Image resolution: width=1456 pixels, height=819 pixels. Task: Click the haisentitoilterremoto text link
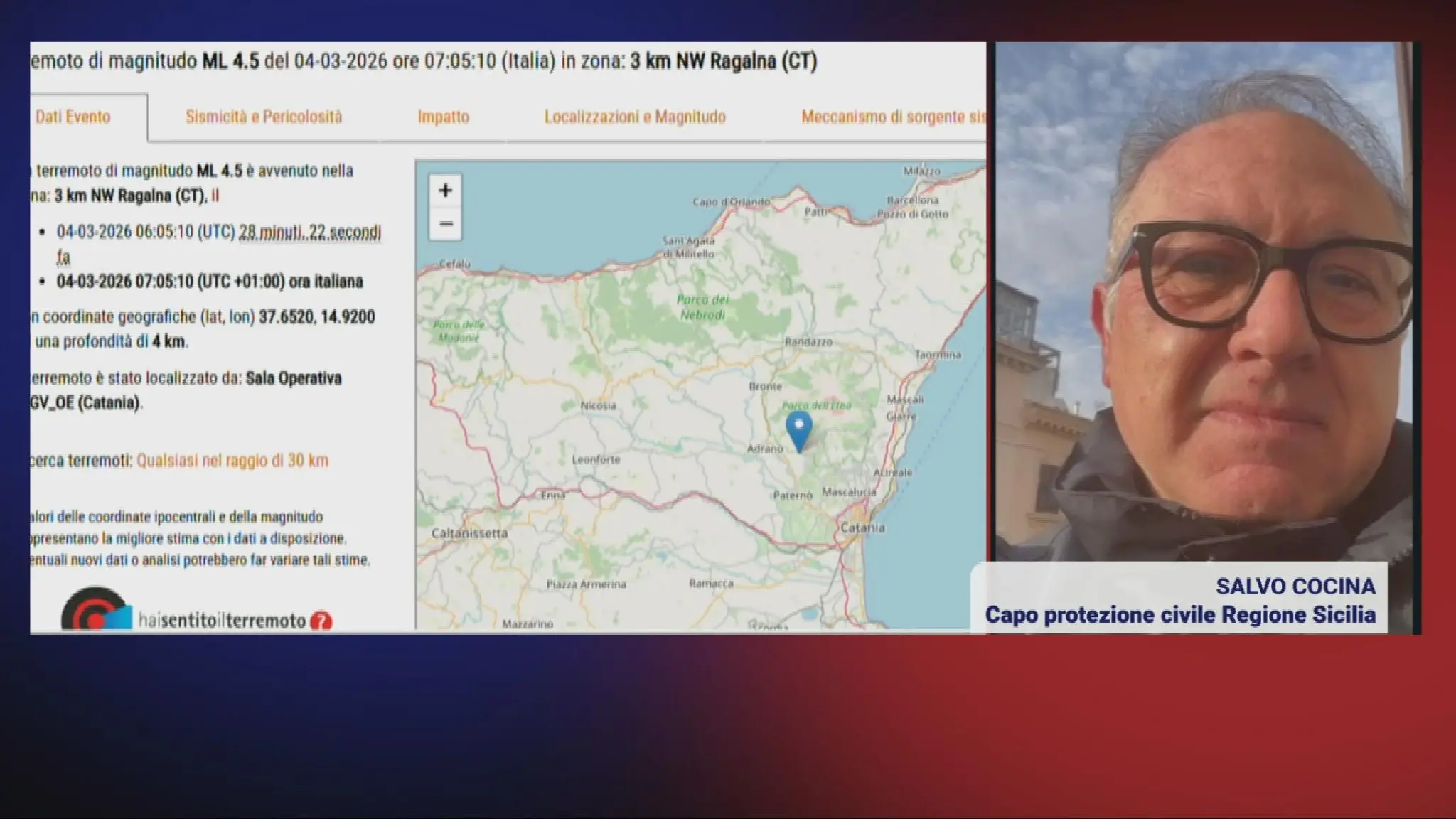(x=222, y=621)
